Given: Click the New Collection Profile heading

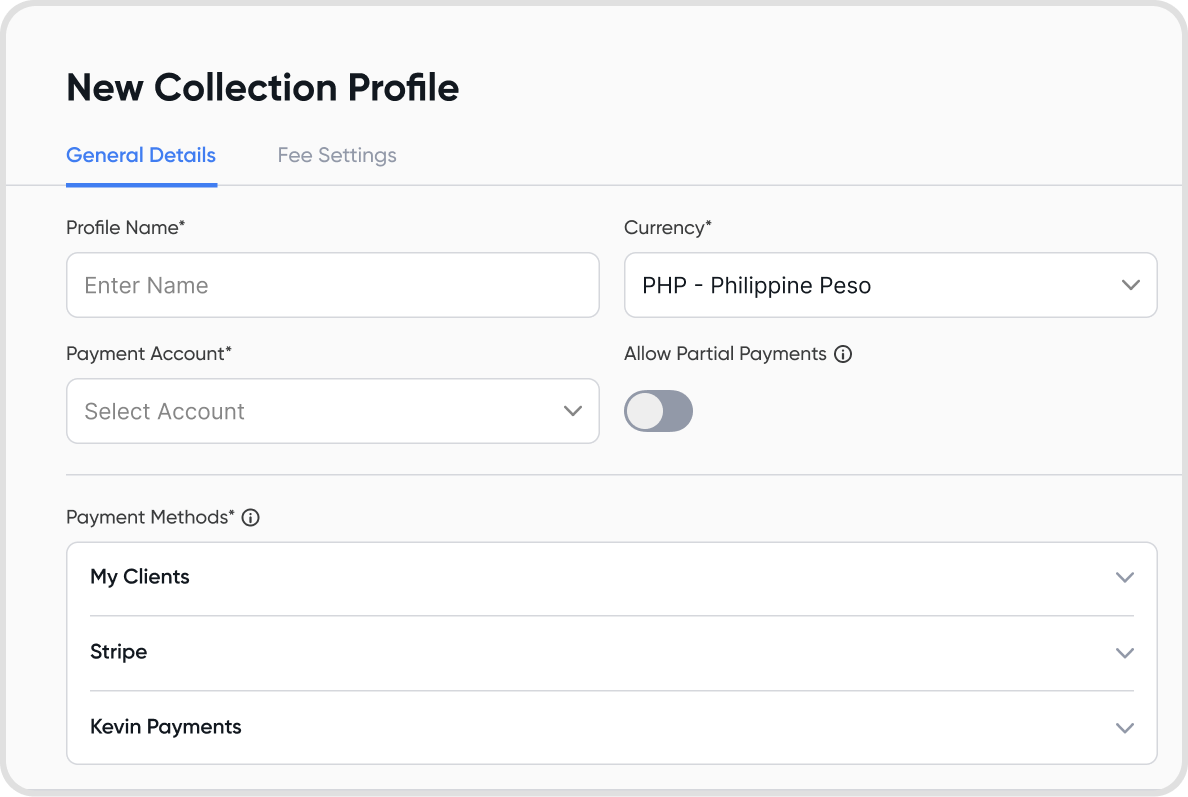Looking at the screenshot, I should (262, 88).
